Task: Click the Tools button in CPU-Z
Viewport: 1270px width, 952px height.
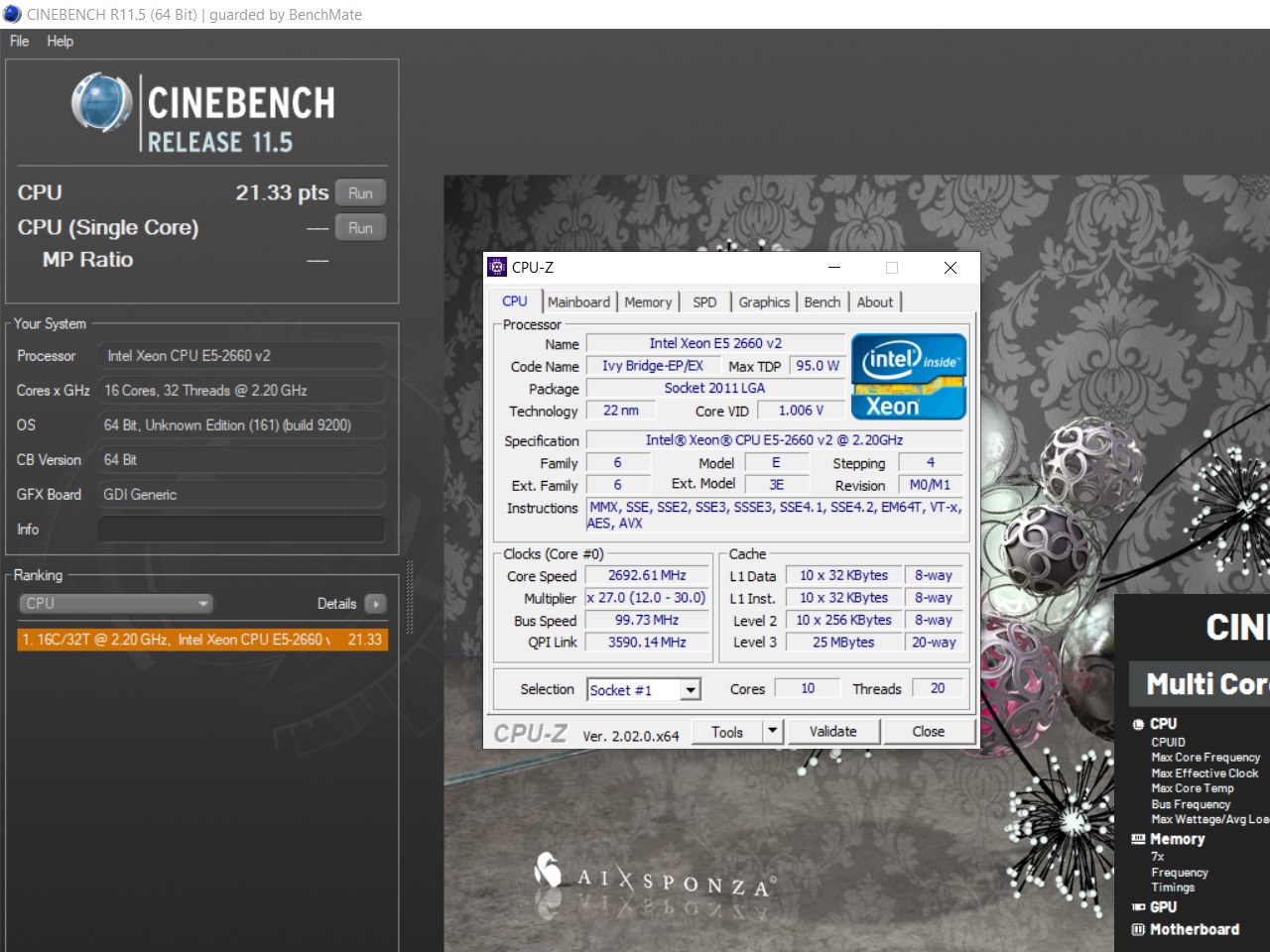Action: pos(726,732)
